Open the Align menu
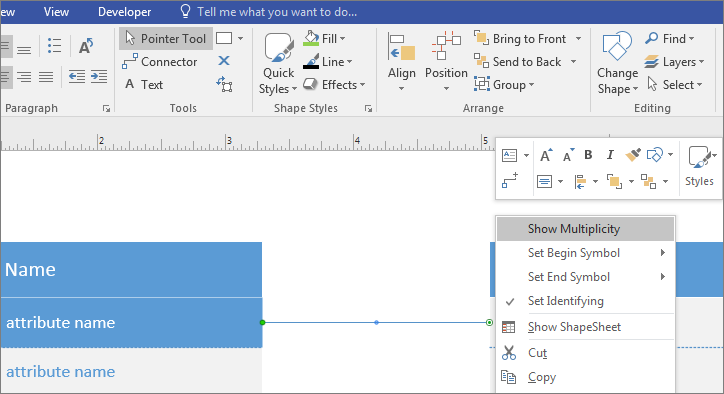Viewport: 724px width, 394px height. pos(401,62)
